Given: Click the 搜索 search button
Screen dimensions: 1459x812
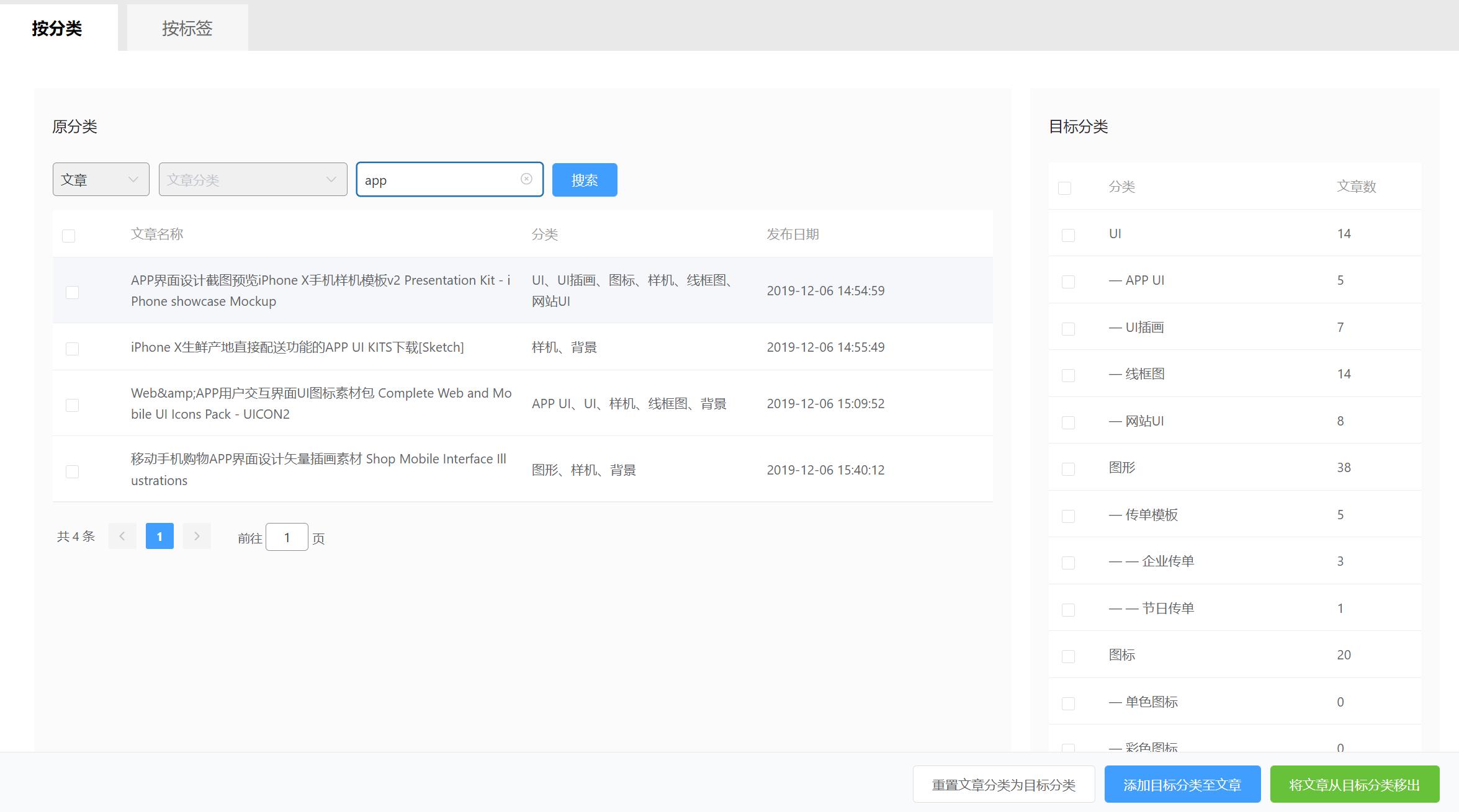Looking at the screenshot, I should pos(583,179).
